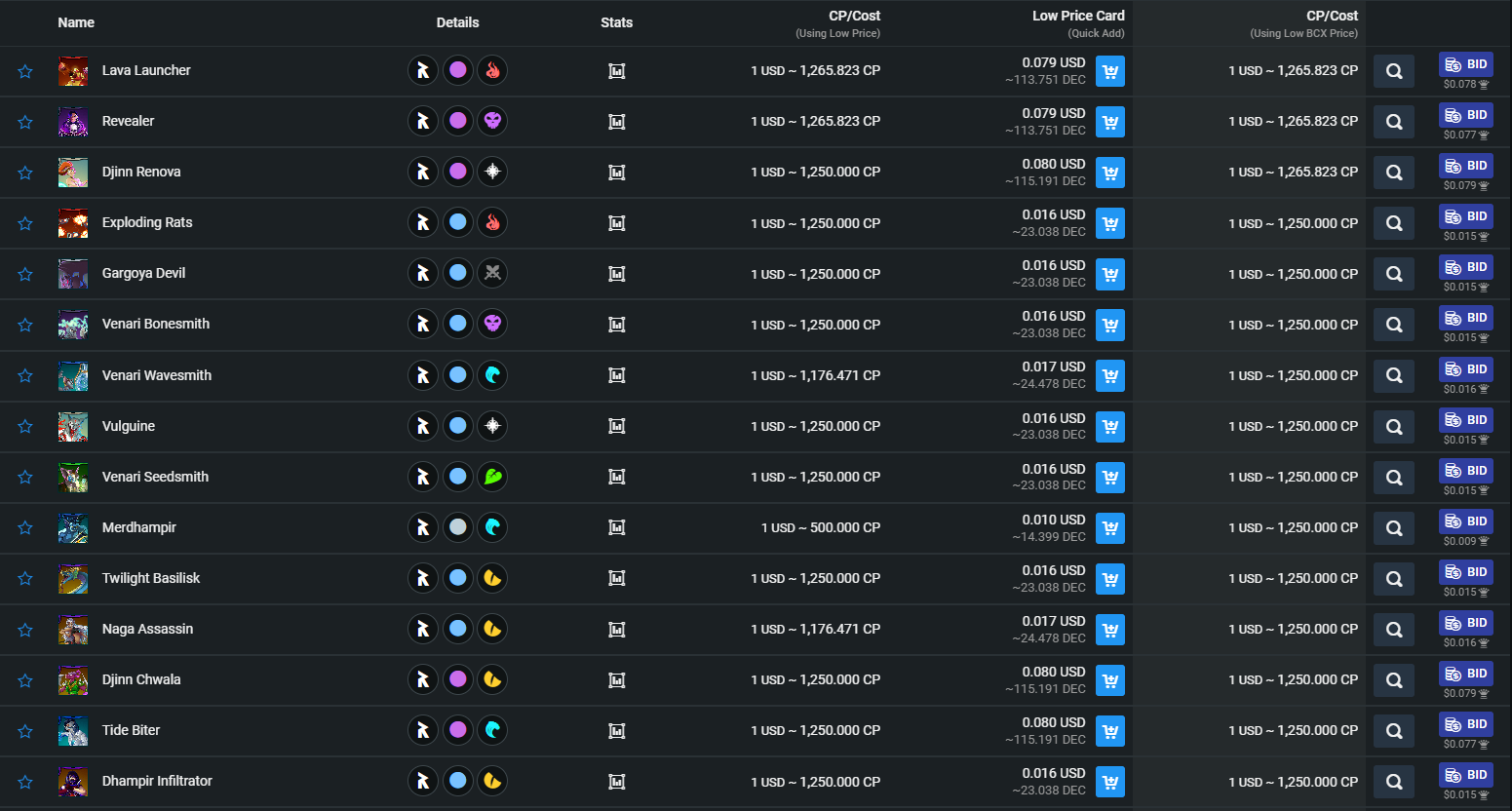Sort by the Name column header
Image resolution: width=1512 pixels, height=811 pixels.
(x=76, y=22)
